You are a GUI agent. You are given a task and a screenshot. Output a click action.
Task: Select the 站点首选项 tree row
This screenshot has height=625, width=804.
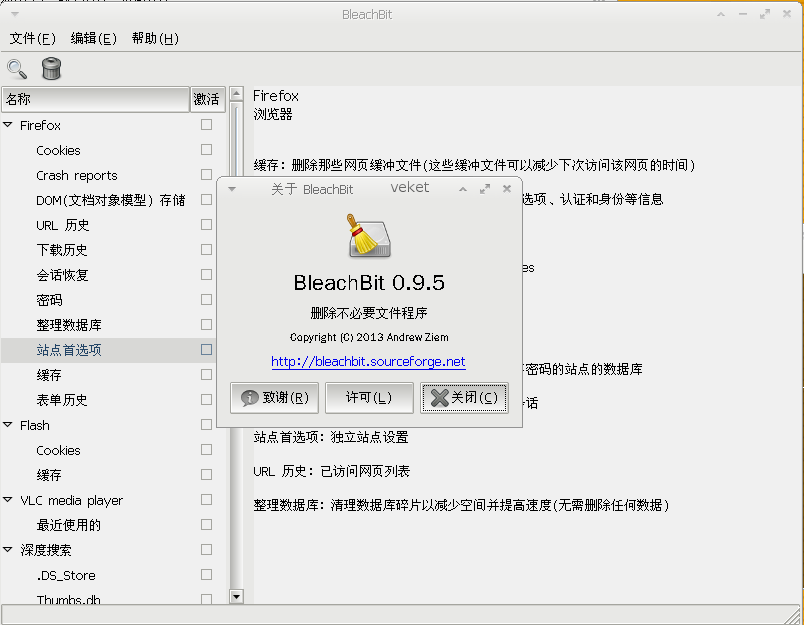(x=108, y=350)
